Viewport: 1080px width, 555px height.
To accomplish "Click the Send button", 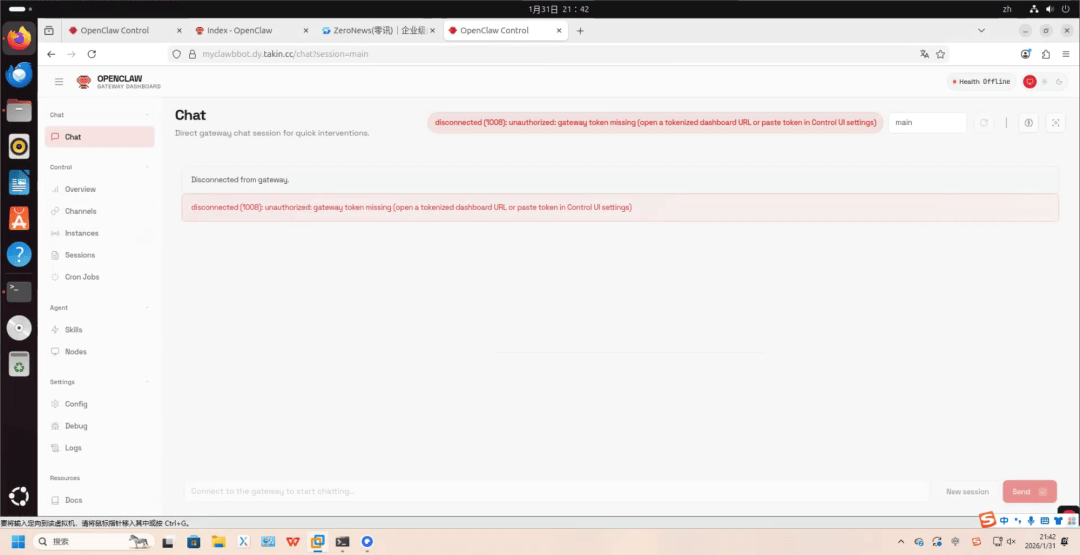I will coord(1030,492).
